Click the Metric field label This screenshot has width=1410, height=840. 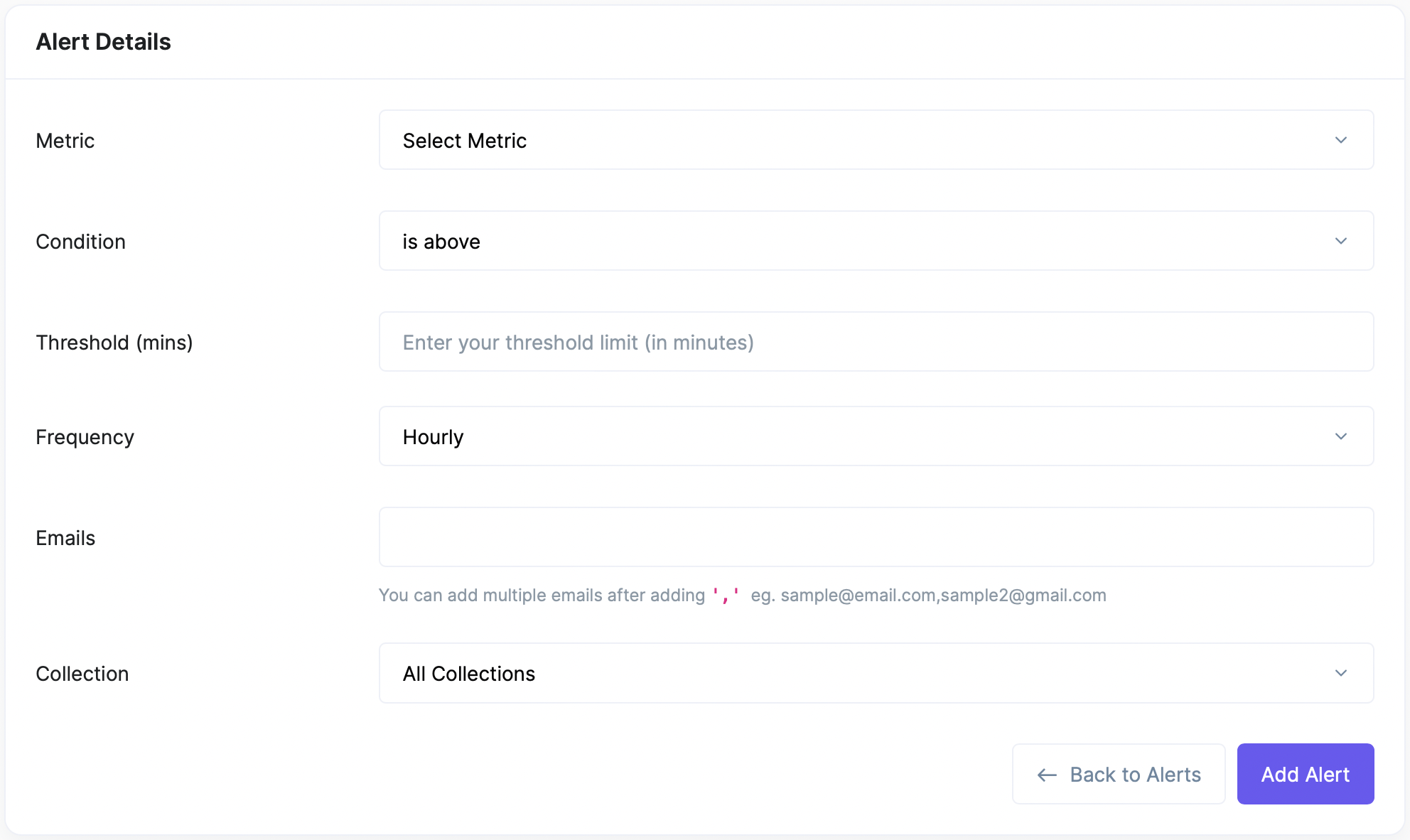pos(65,141)
